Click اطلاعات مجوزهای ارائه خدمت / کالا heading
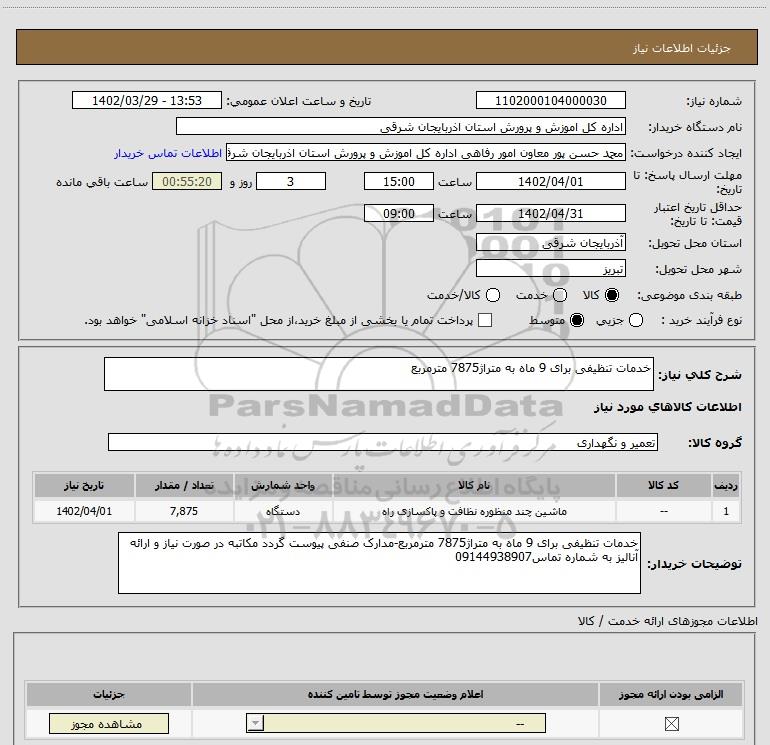Viewport: 770px width, 745px height. pos(667,621)
